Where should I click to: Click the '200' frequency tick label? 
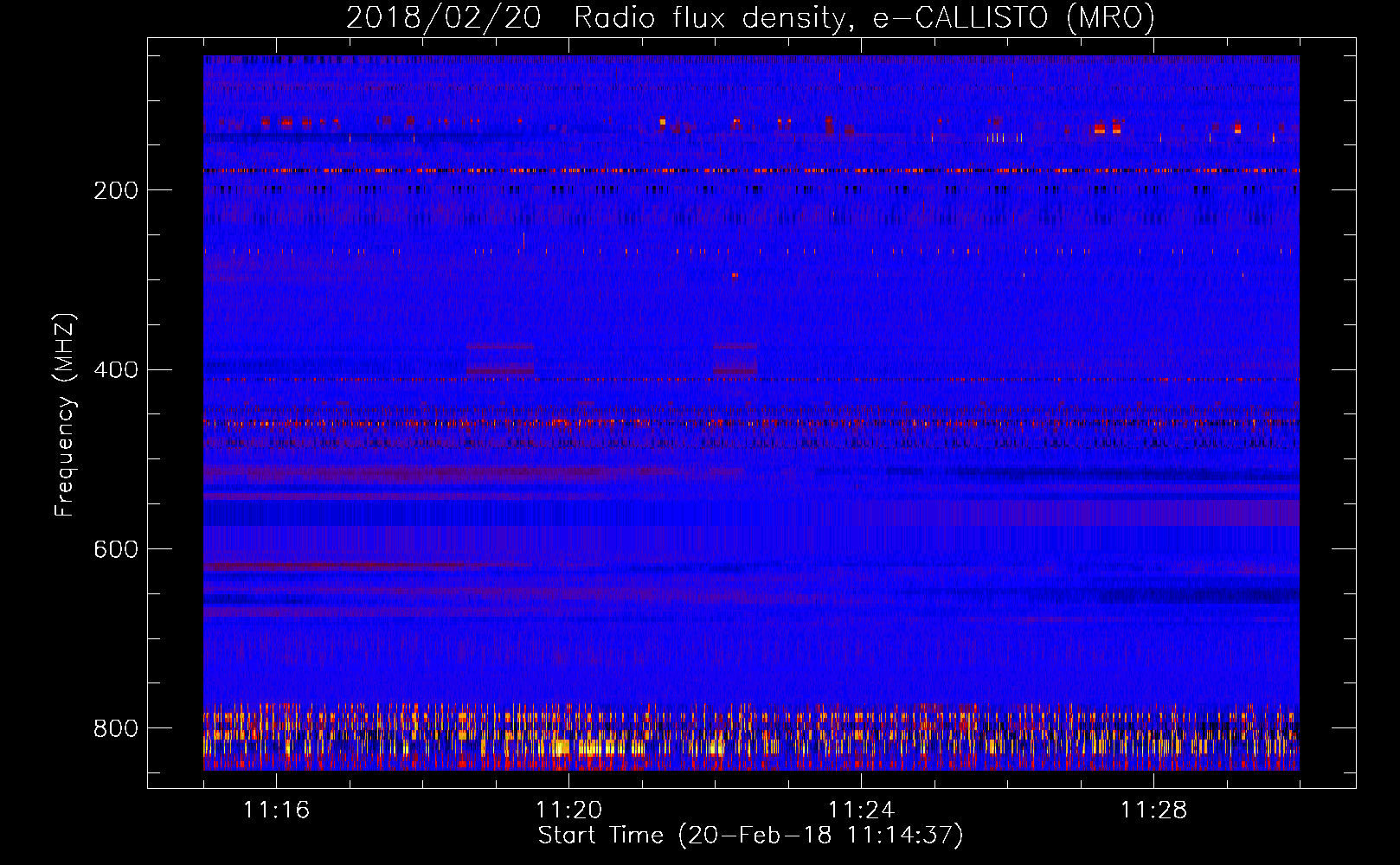pyautogui.click(x=116, y=190)
